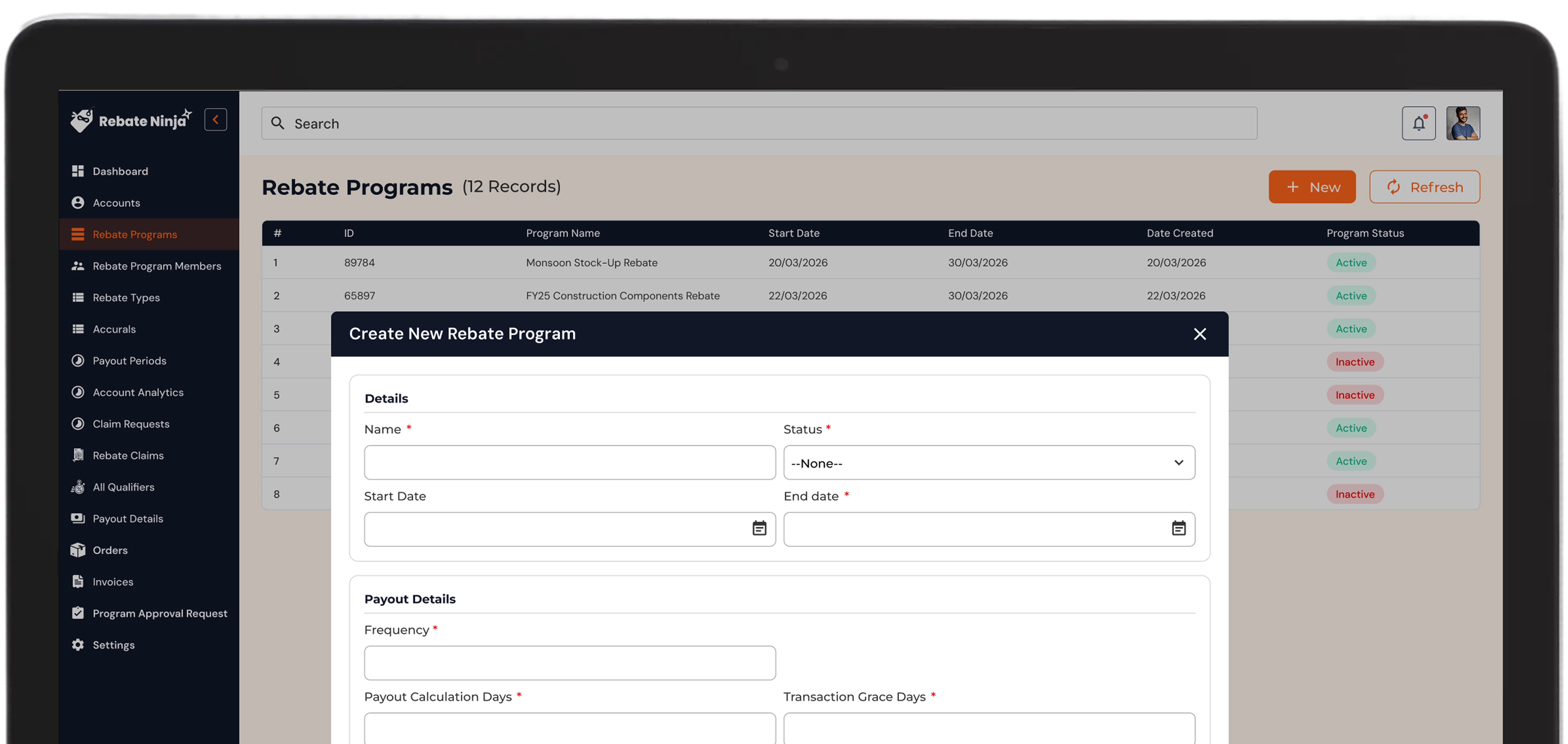Click the Orders box icon
Screen dimensions: 1568x744
coord(77,551)
